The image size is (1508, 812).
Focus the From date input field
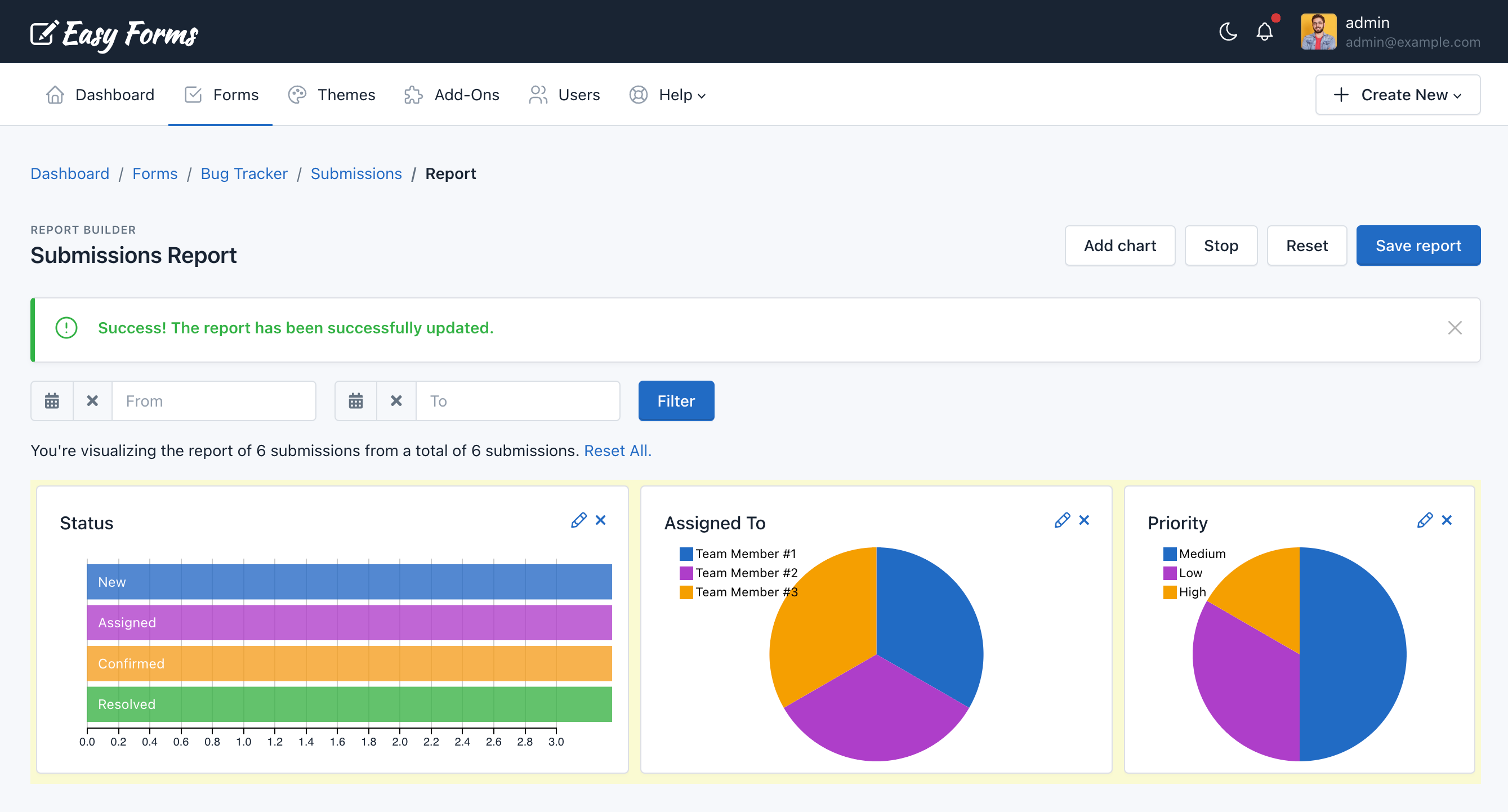point(213,401)
